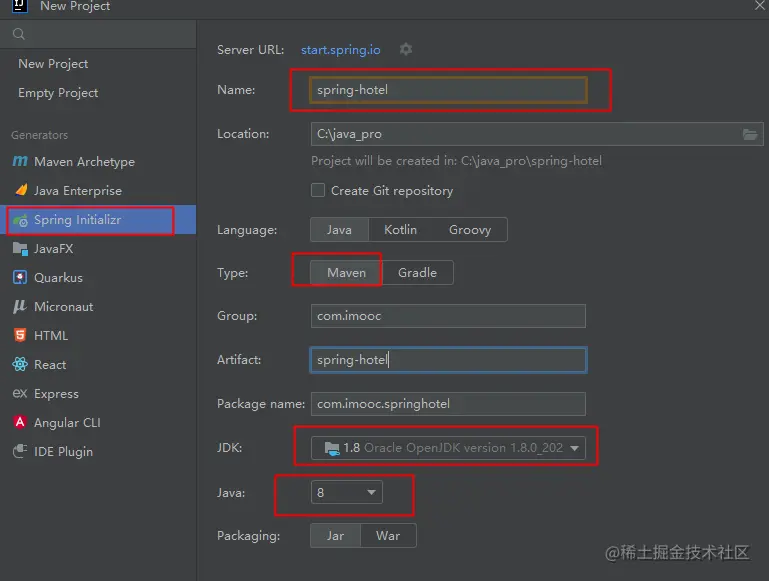Viewport: 769px width, 581px height.
Task: Choose IDE Plugin generator
Action: tap(98, 451)
